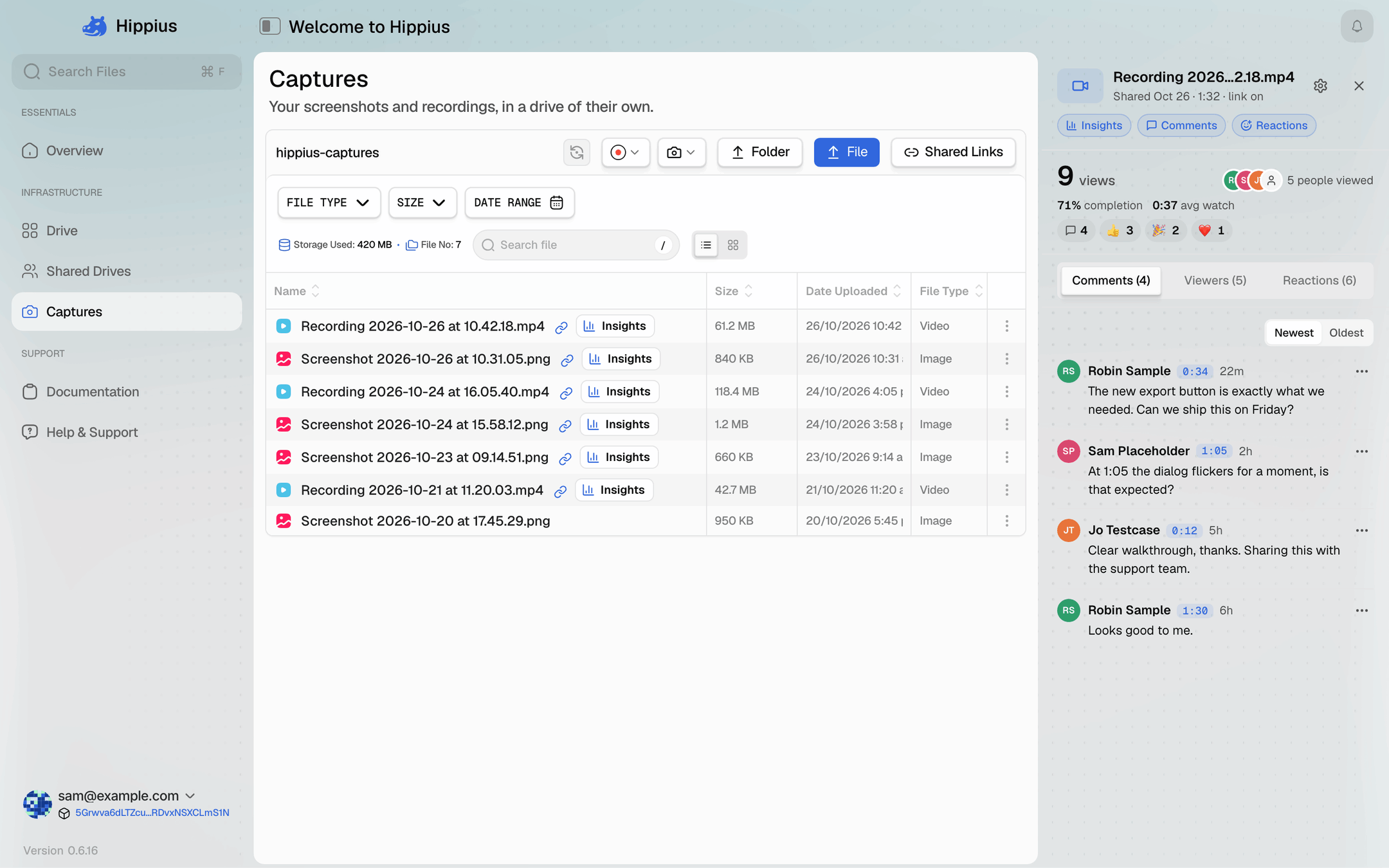Screen dimensions: 1389x868
Task: Open Documentation in sidebar
Action: click(x=127, y=392)
